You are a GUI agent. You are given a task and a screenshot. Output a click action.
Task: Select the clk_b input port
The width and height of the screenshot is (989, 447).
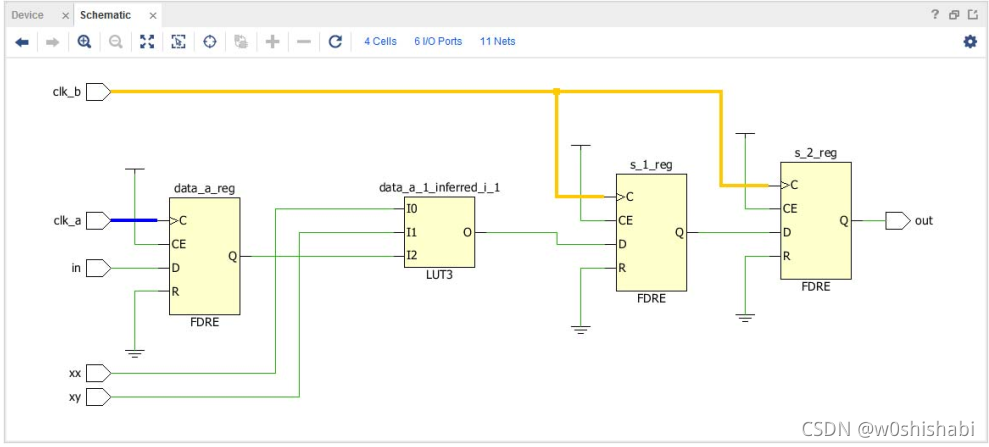click(98, 93)
